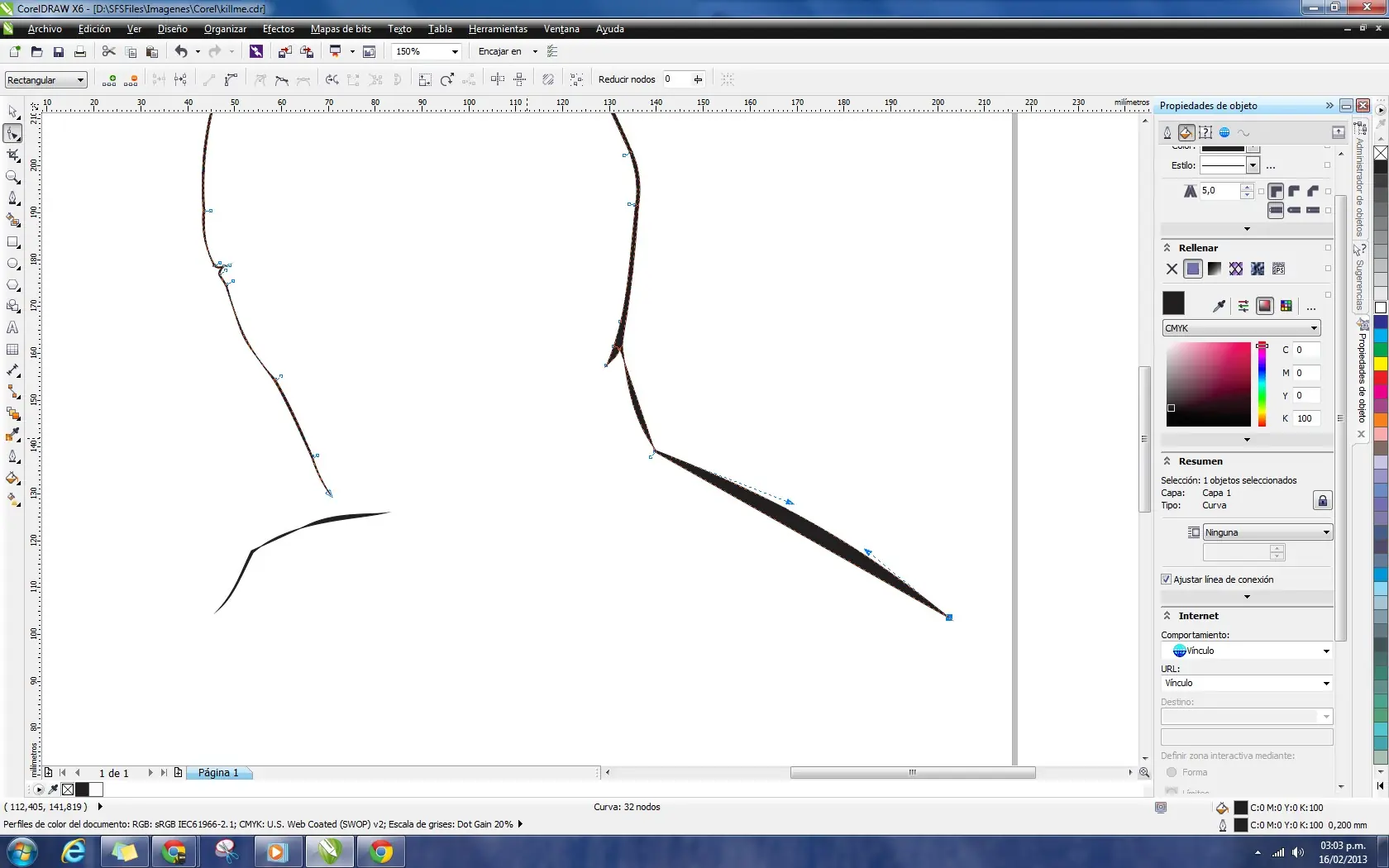Image resolution: width=1389 pixels, height=868 pixels.
Task: Choose the color palettes view icon
Action: point(1286,306)
